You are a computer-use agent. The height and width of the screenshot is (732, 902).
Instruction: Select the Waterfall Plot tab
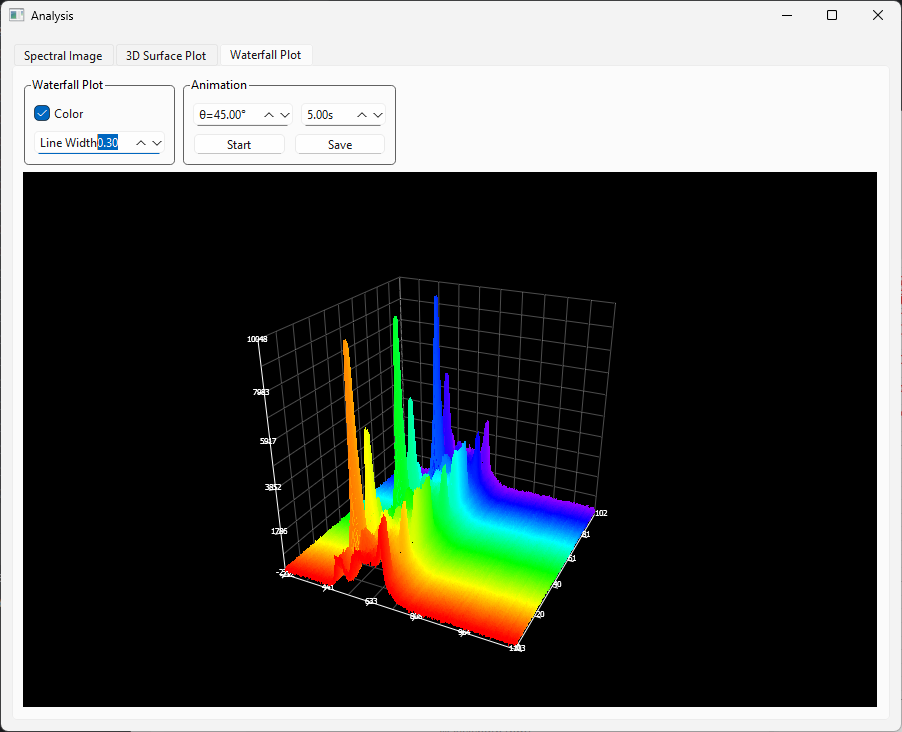[265, 55]
